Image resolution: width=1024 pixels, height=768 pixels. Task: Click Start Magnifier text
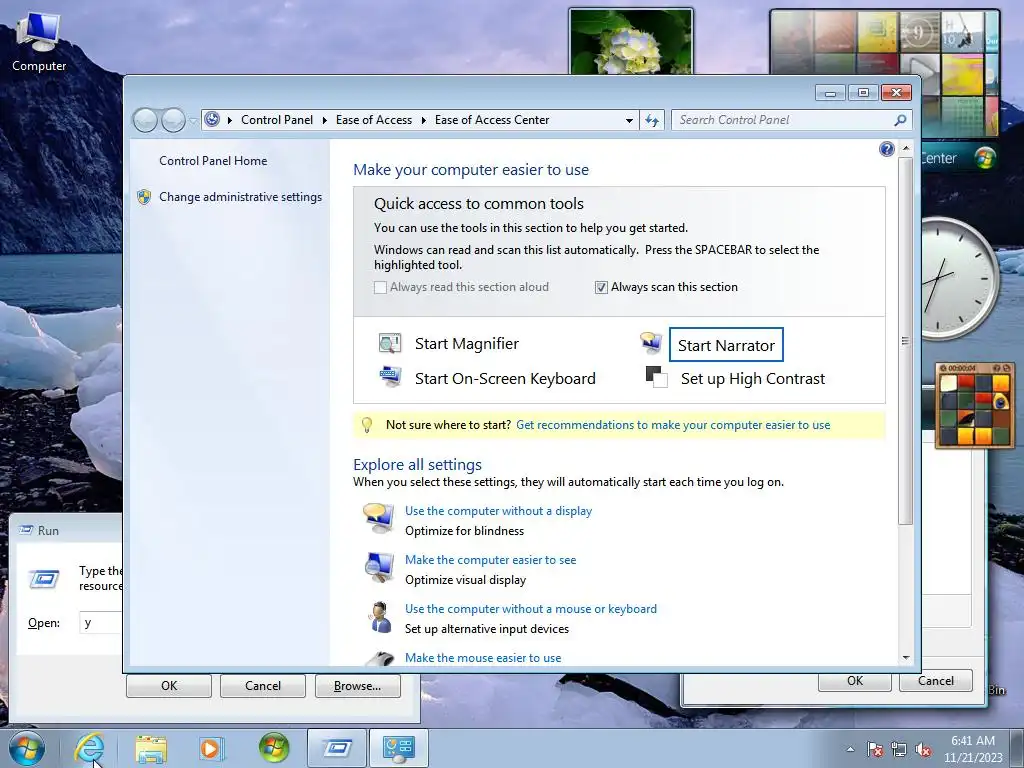click(x=466, y=344)
